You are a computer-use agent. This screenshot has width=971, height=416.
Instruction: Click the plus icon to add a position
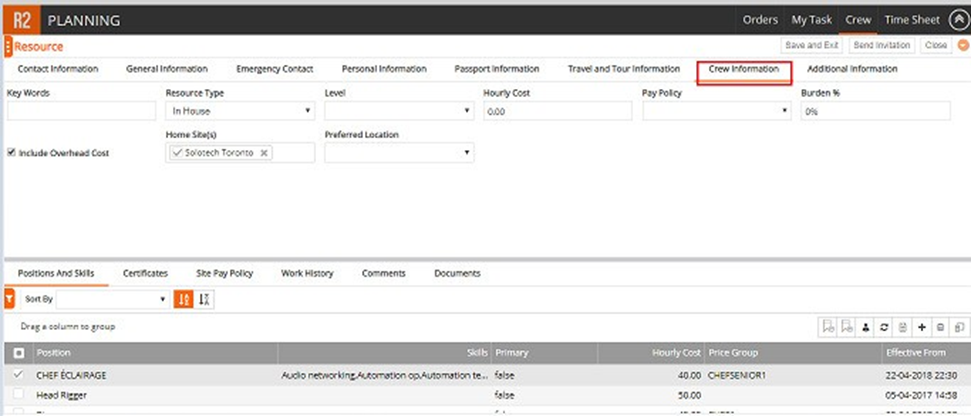click(x=921, y=327)
